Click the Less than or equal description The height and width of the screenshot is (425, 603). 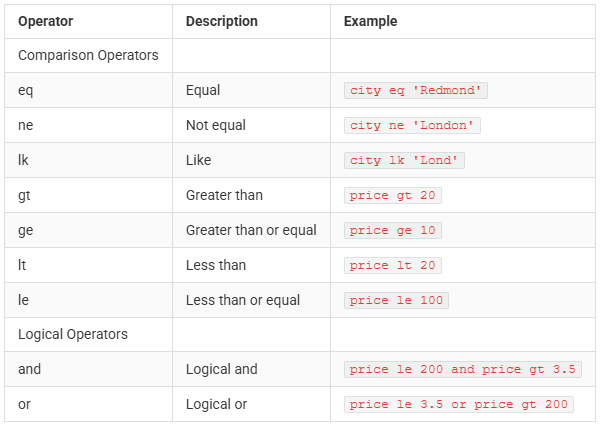coord(243,300)
